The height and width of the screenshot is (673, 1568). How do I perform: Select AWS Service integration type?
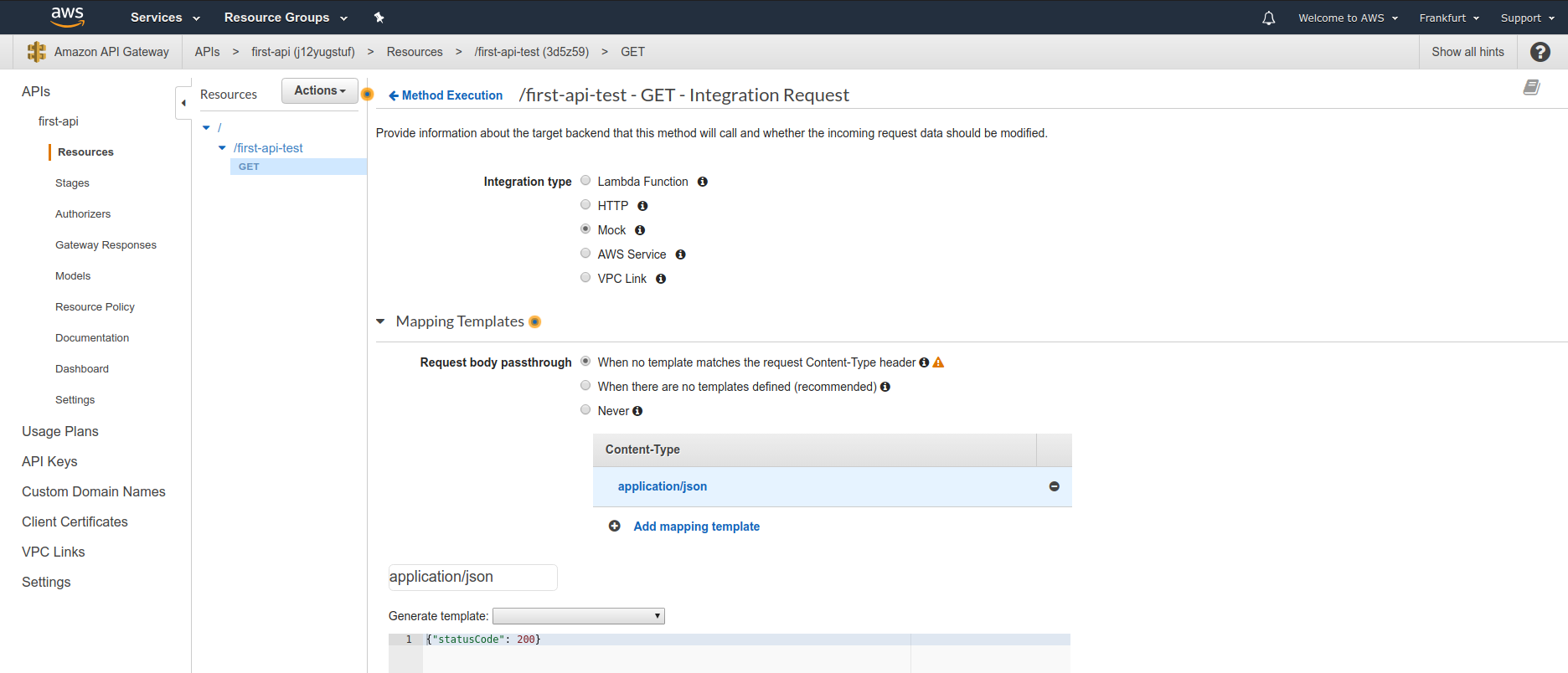585,253
